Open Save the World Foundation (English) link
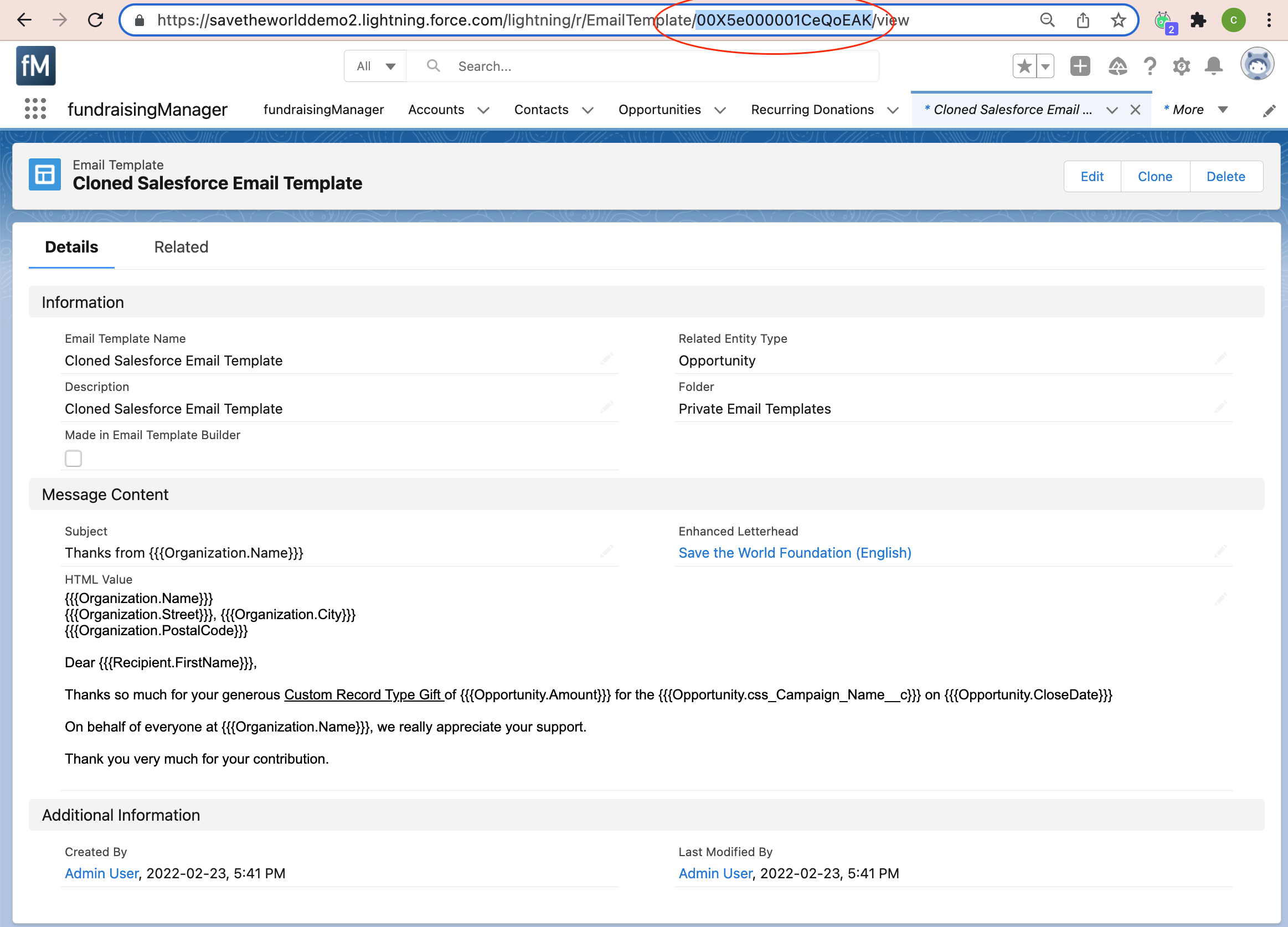This screenshot has width=1288, height=927. coord(795,553)
